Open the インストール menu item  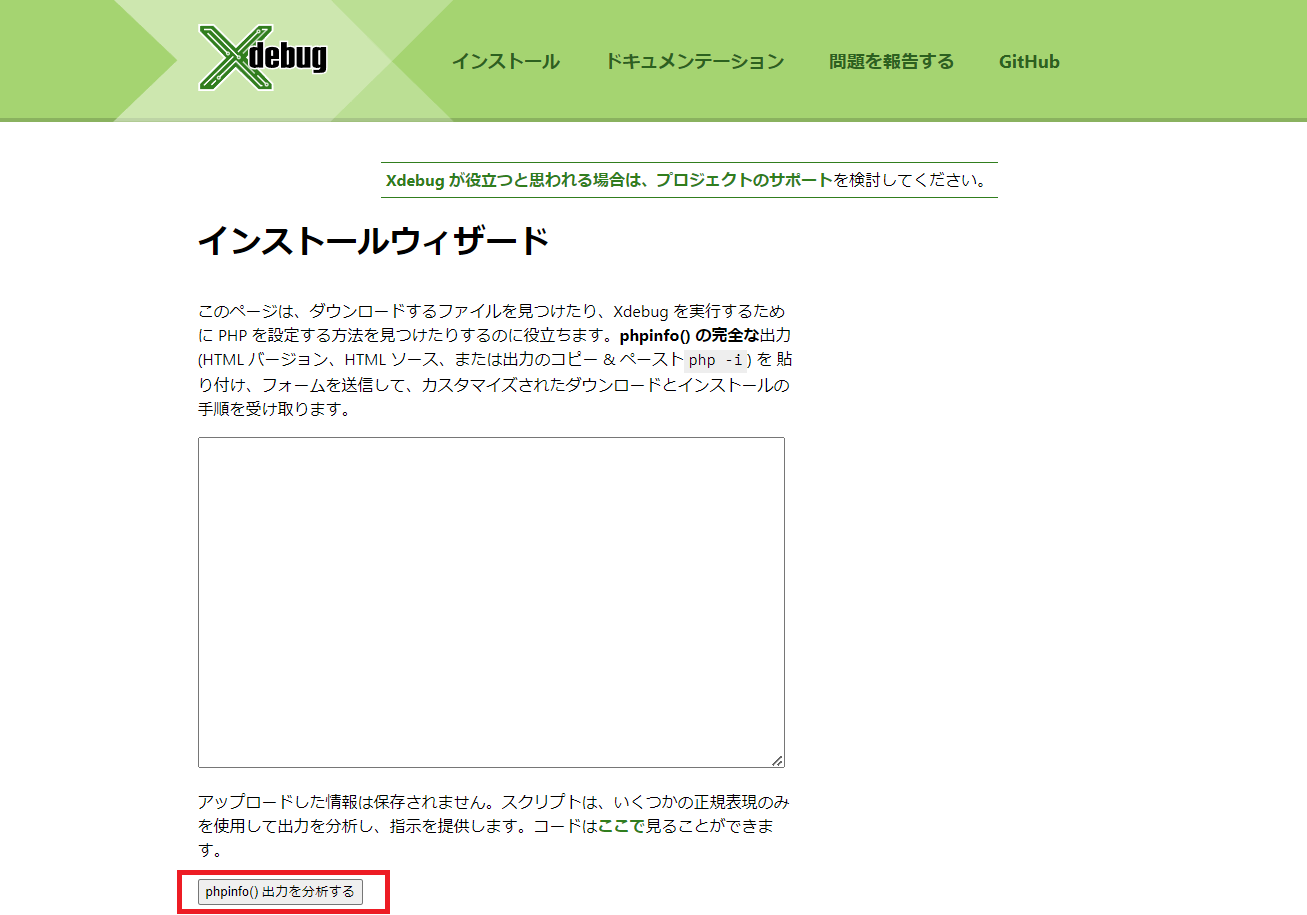505,62
